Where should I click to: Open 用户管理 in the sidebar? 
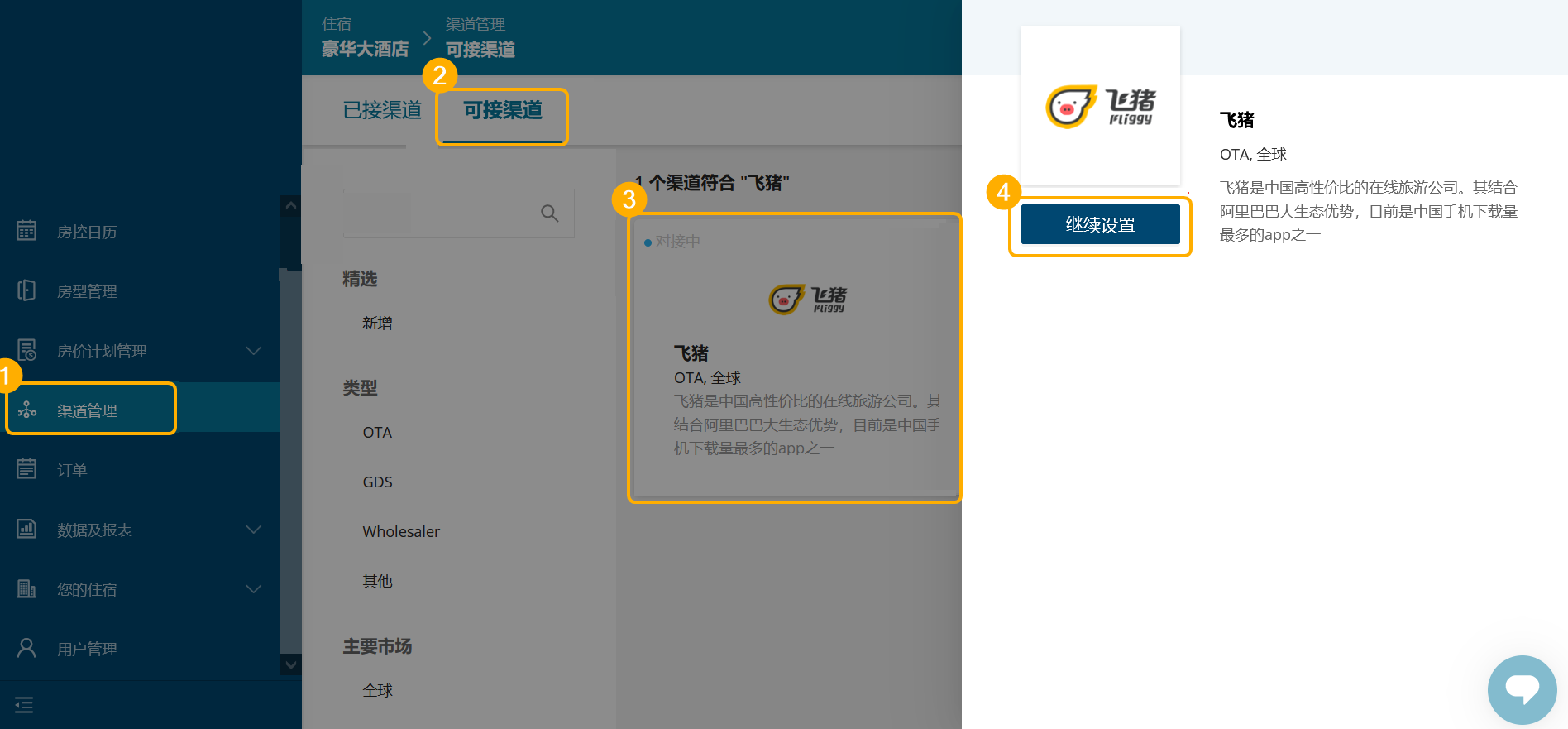point(87,650)
